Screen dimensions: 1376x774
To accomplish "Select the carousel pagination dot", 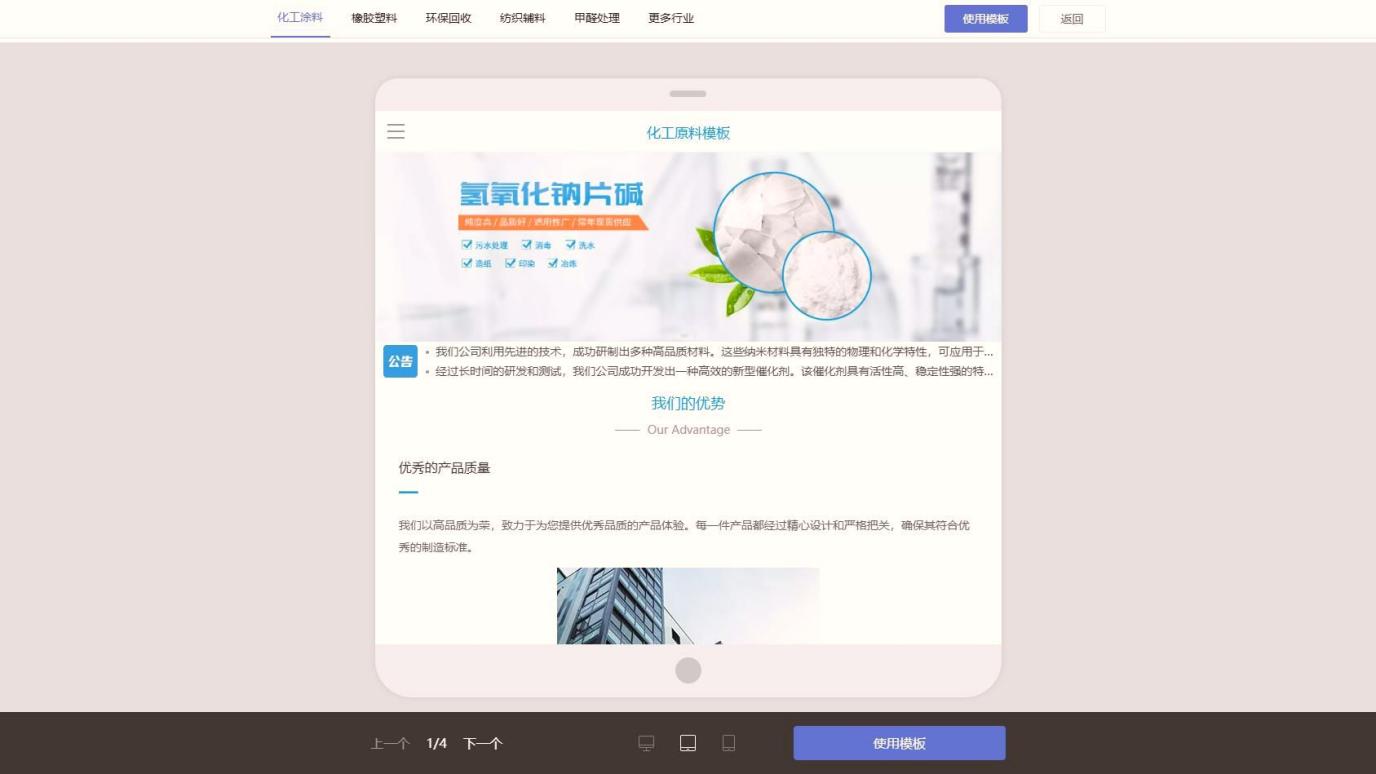I will tap(687, 670).
